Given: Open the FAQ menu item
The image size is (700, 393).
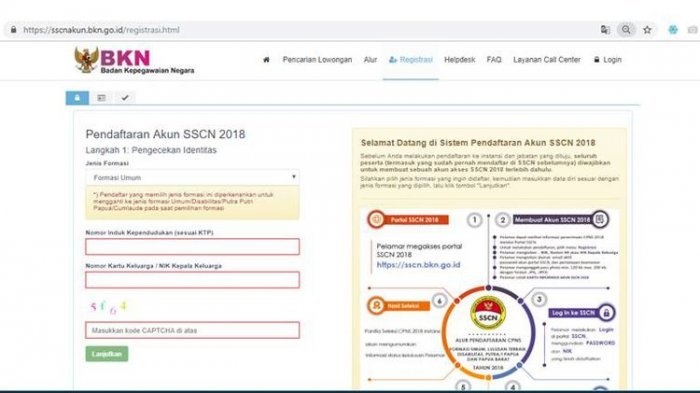Looking at the screenshot, I should click(x=494, y=59).
